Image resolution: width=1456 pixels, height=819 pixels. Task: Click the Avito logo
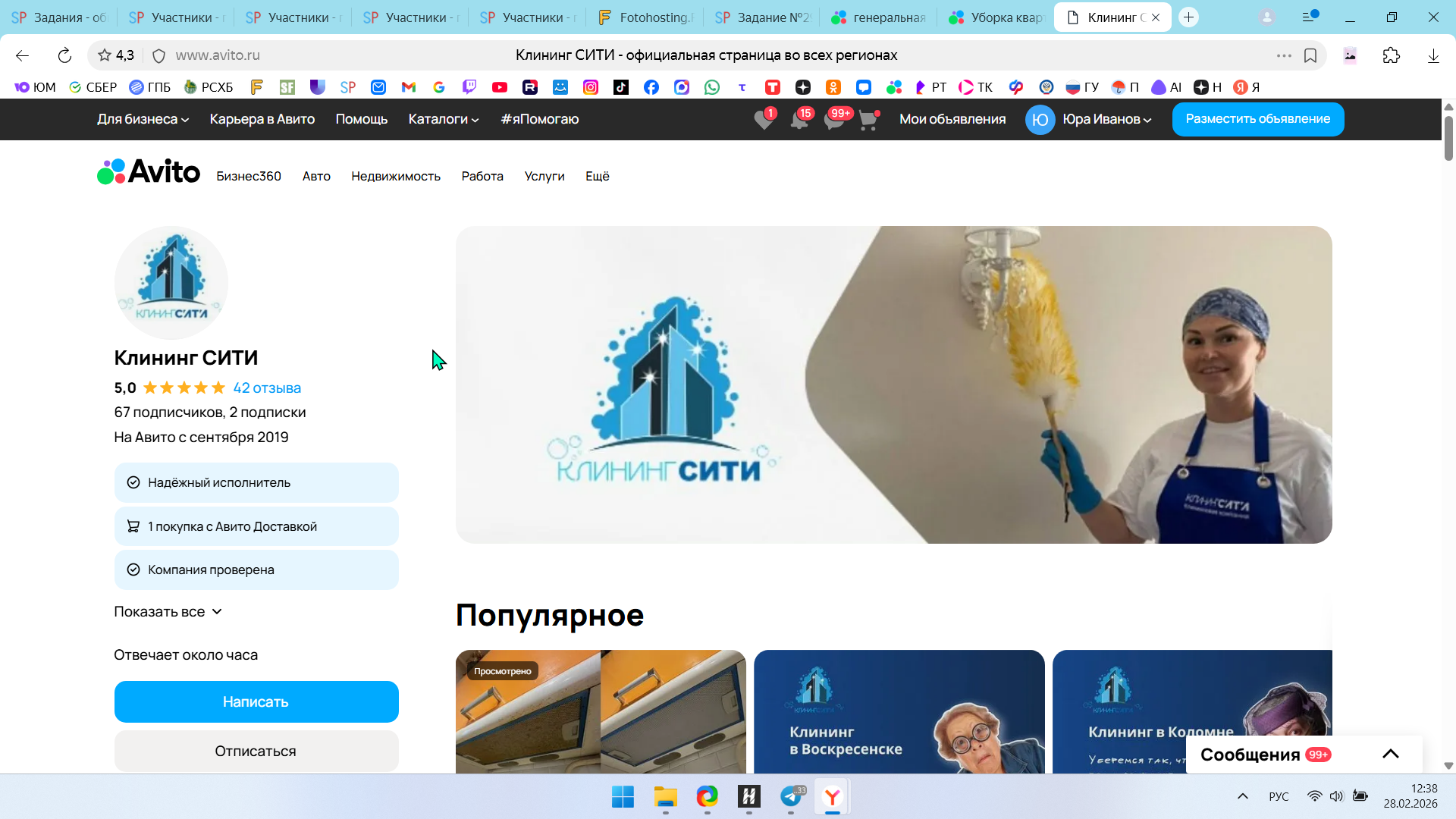coord(149,172)
